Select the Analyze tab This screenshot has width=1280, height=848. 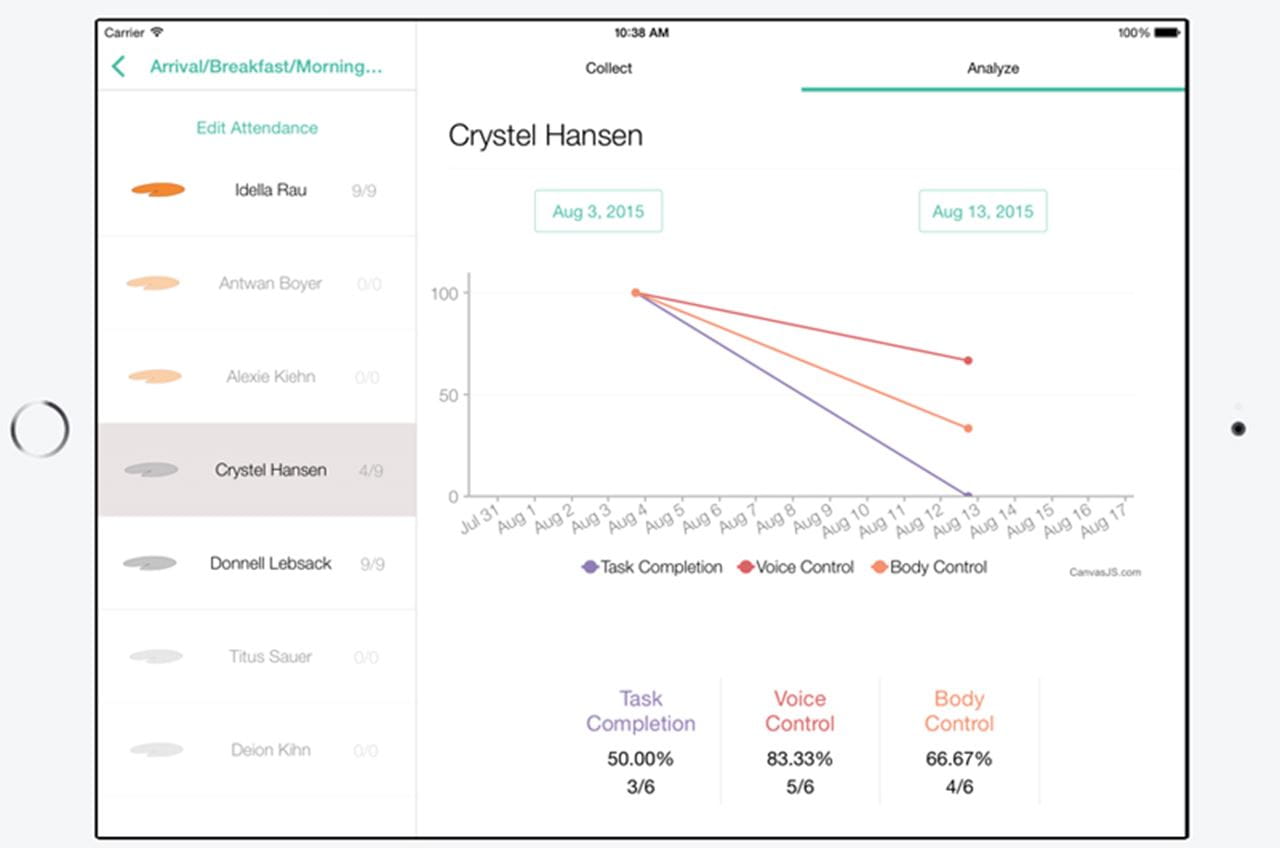(992, 68)
